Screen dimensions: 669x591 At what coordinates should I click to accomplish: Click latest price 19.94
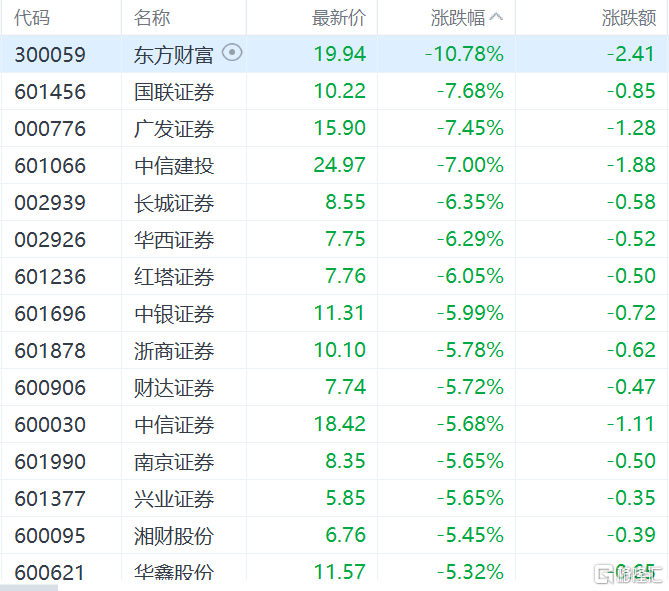pyautogui.click(x=340, y=54)
